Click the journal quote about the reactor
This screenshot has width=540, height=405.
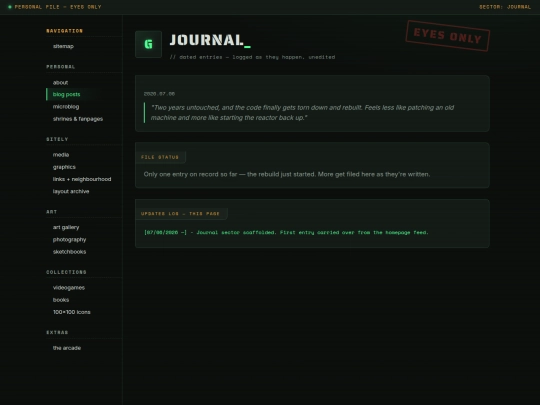click(x=302, y=113)
